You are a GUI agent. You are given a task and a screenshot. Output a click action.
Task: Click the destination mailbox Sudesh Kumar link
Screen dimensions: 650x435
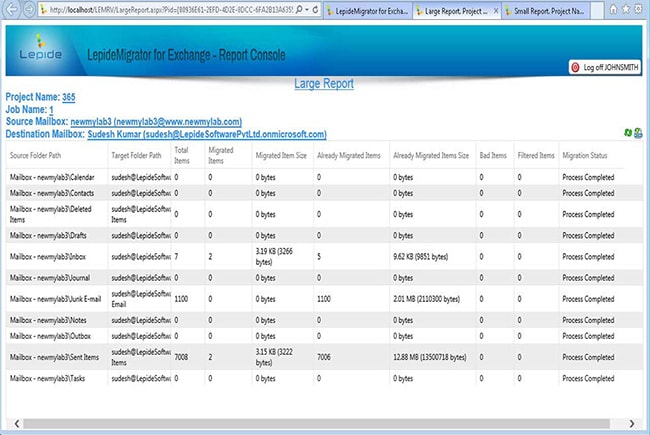tap(207, 134)
